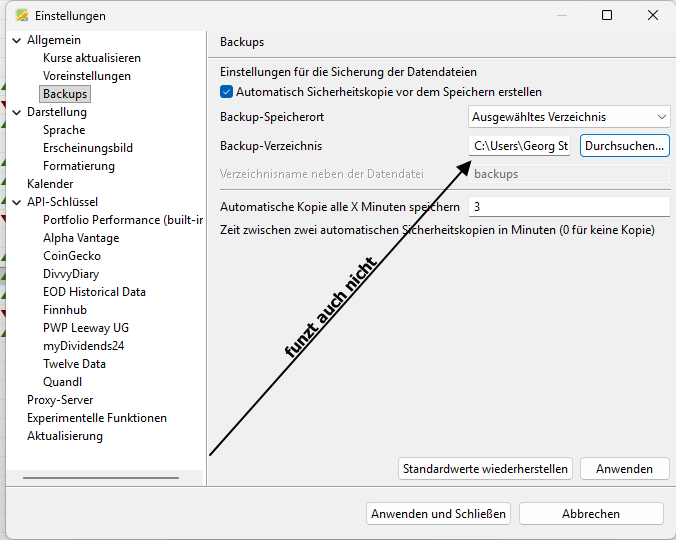Toggle automatic backup before saving checkbox
Screen dimensions: 676x540
tap(226, 92)
